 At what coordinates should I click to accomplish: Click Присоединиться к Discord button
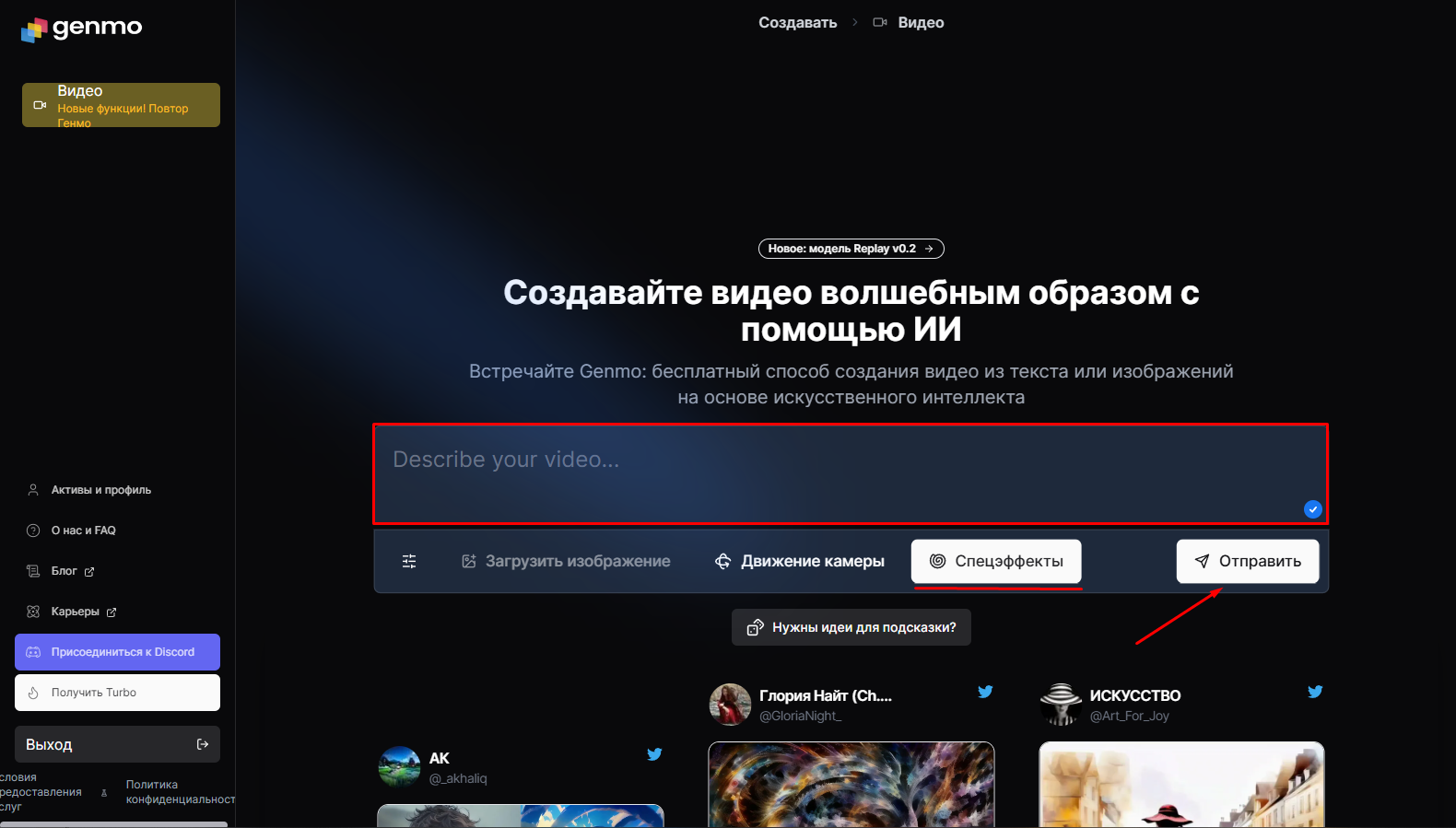pos(117,652)
